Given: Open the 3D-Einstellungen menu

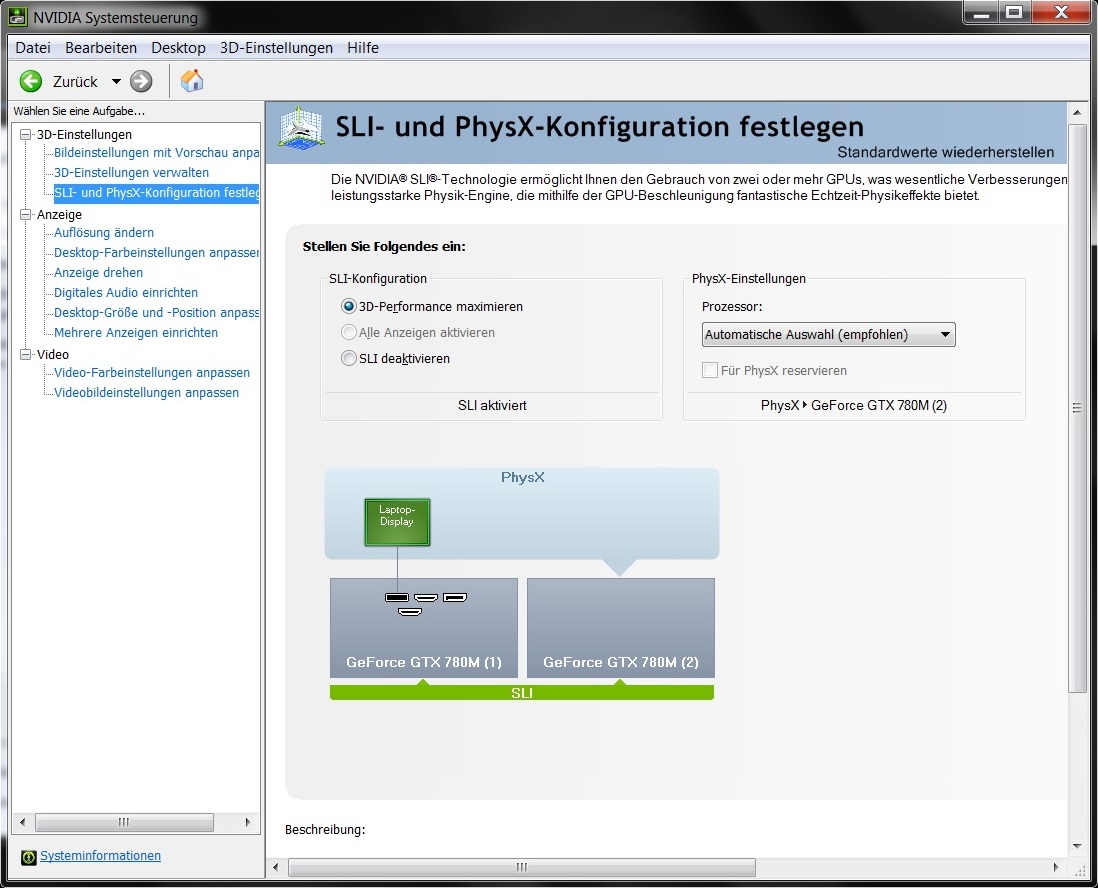Looking at the screenshot, I should (x=277, y=48).
